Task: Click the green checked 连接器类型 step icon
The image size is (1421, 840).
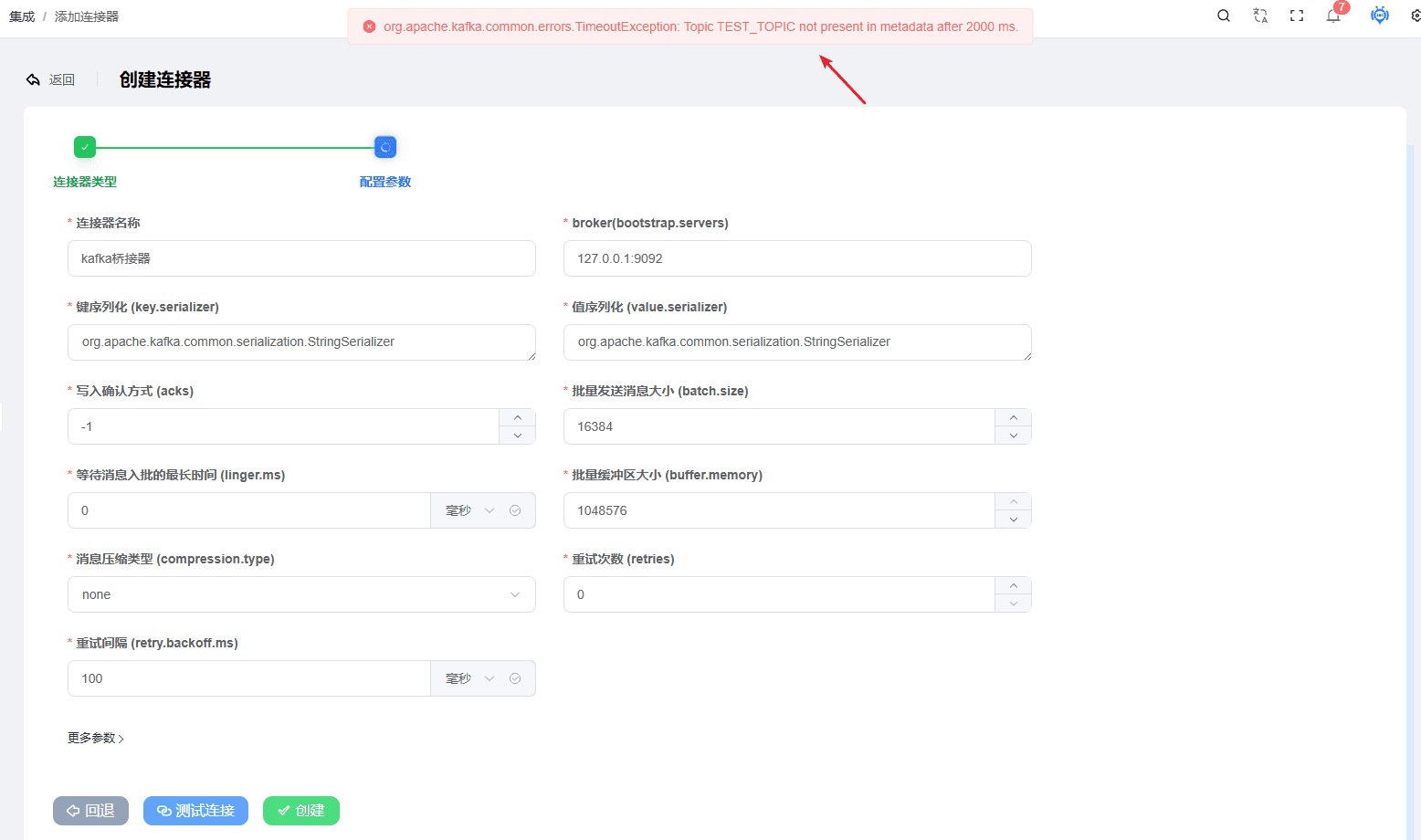Action: (85, 147)
